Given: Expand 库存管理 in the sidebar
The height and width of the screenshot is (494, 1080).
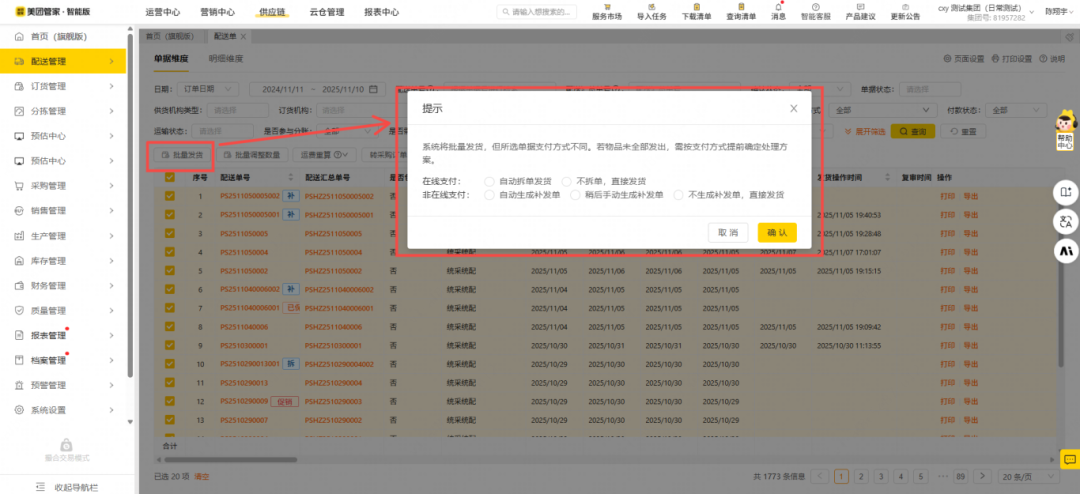Looking at the screenshot, I should coord(65,261).
